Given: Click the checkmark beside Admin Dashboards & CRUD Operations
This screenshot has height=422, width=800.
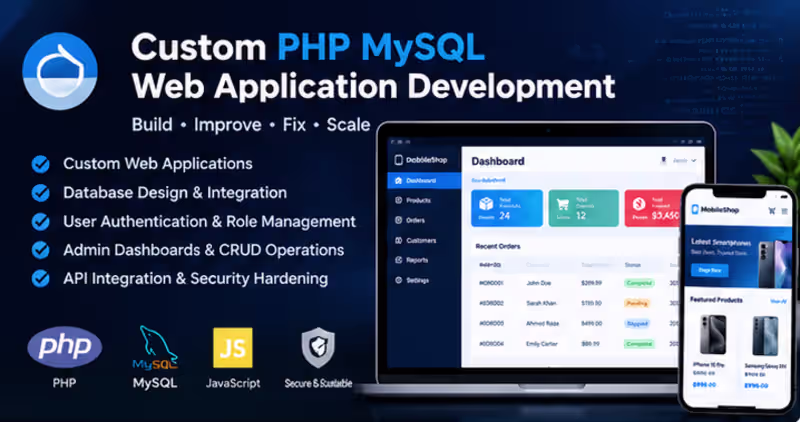Looking at the screenshot, I should pyautogui.click(x=41, y=250).
